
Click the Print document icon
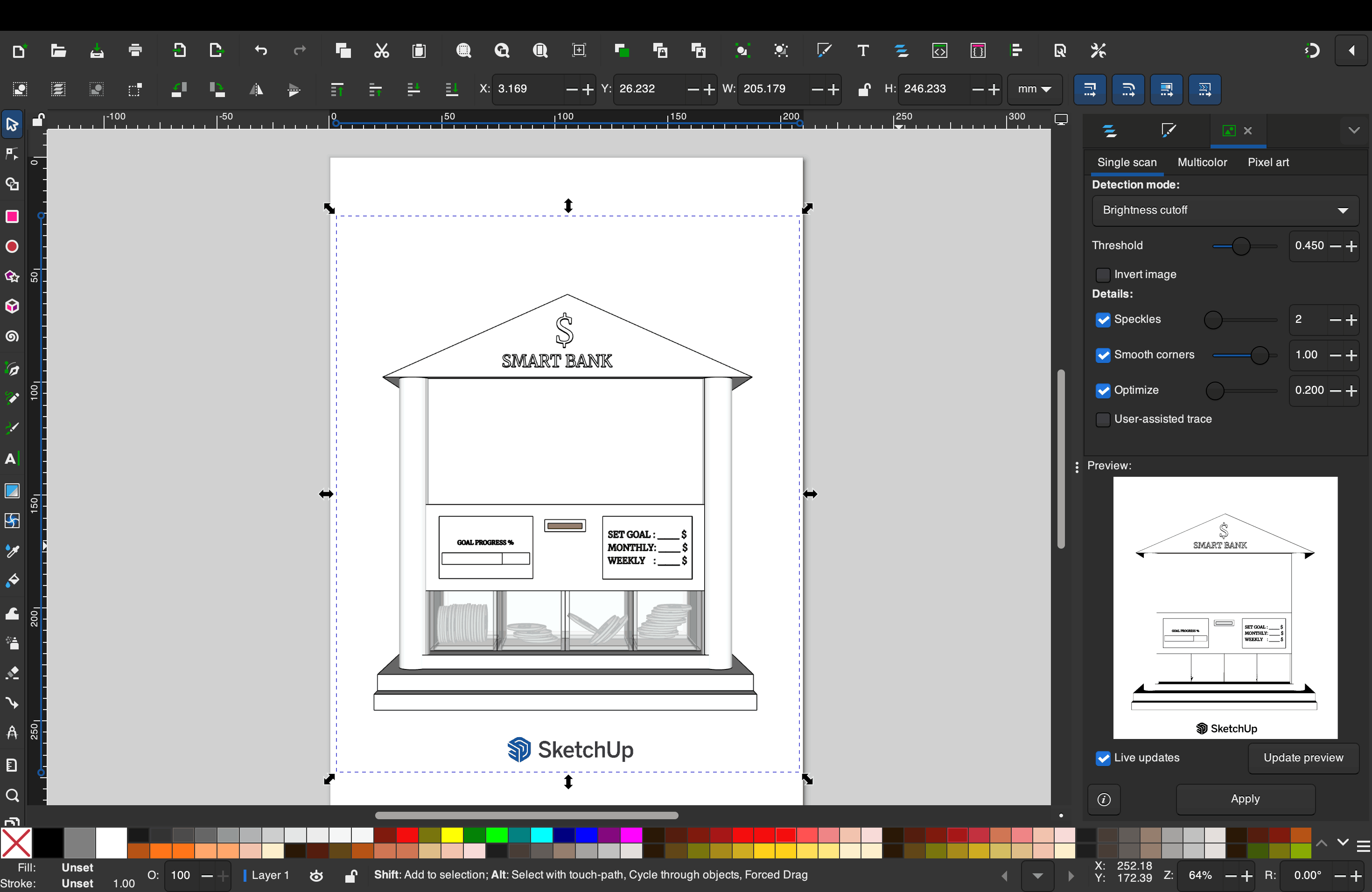pos(135,51)
